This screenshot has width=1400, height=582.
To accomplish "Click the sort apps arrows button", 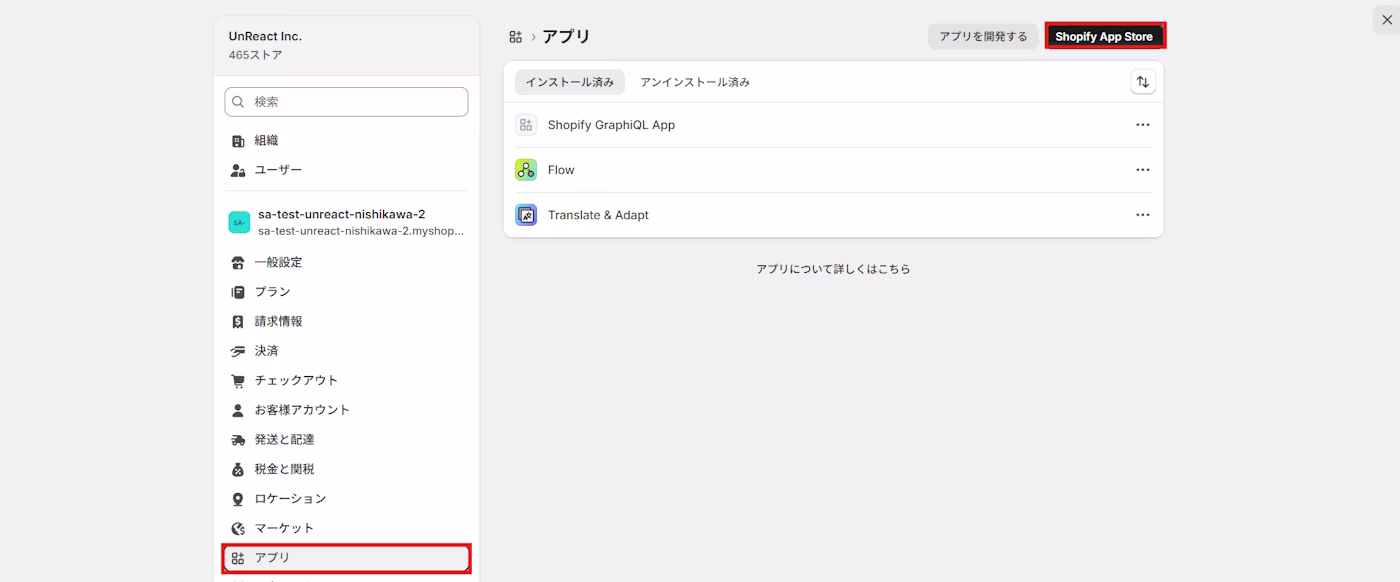I will [1143, 82].
